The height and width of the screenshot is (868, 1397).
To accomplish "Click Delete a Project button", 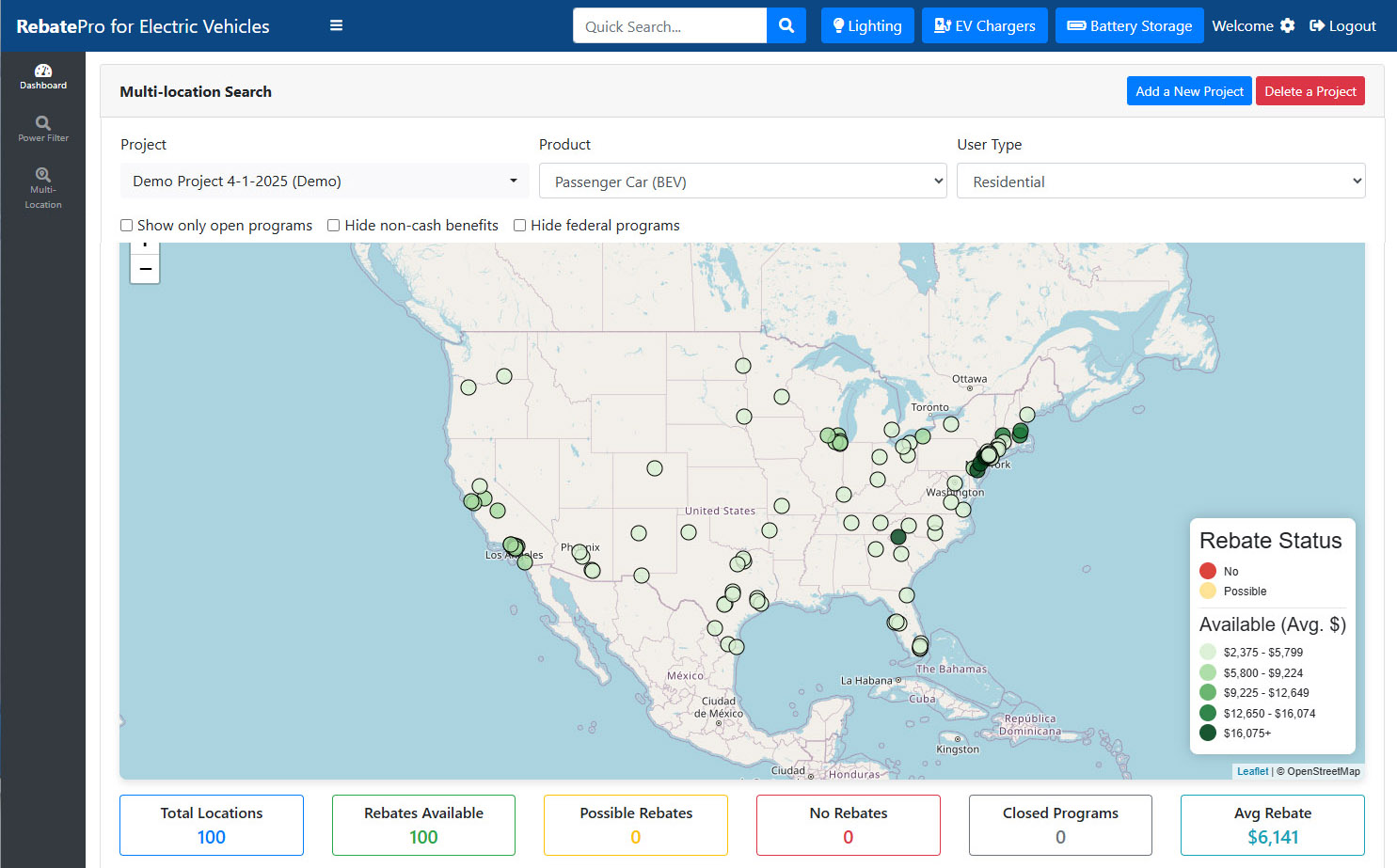I will [x=1310, y=91].
